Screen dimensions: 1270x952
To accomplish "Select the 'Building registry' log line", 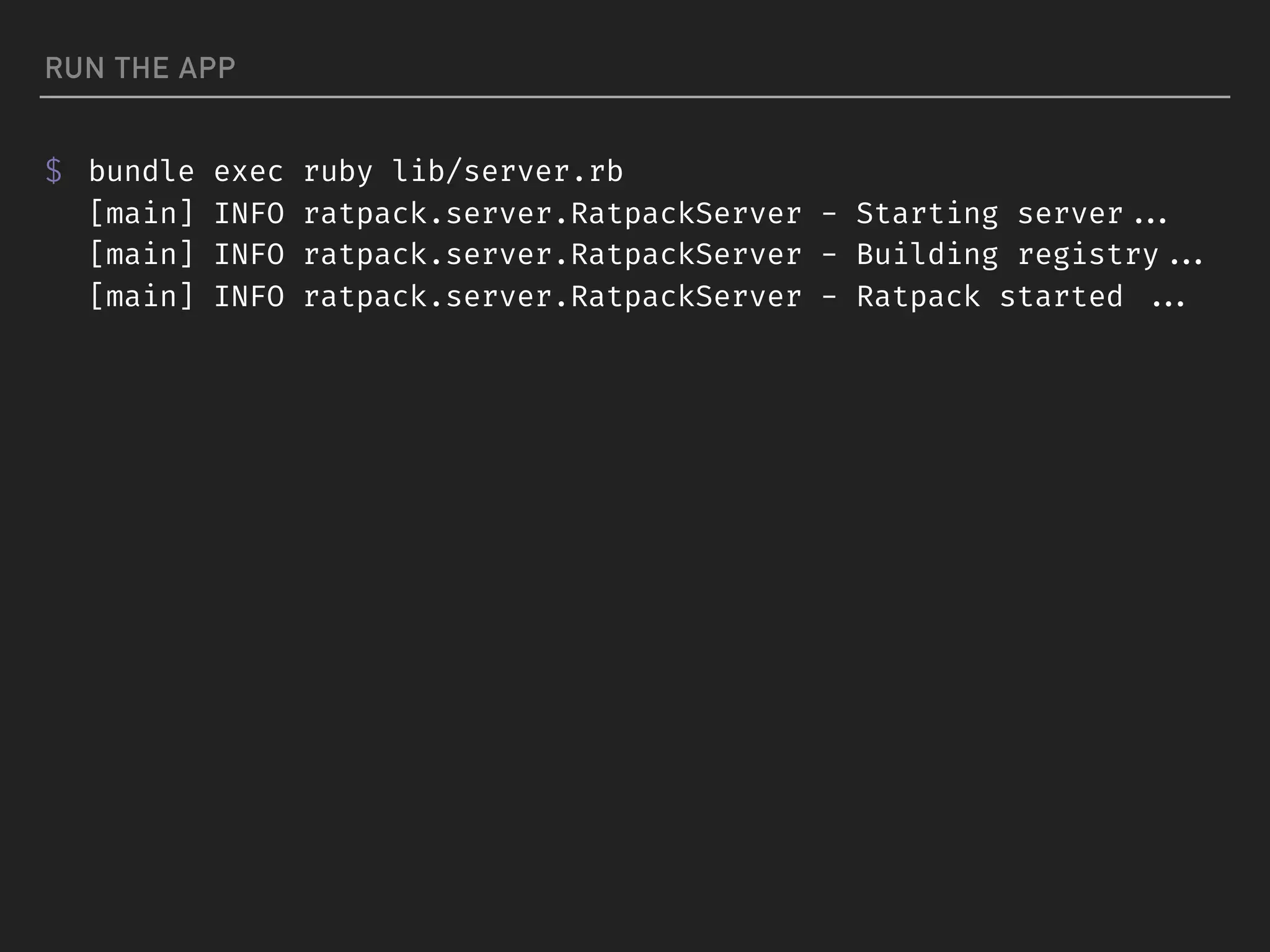I will coord(646,255).
